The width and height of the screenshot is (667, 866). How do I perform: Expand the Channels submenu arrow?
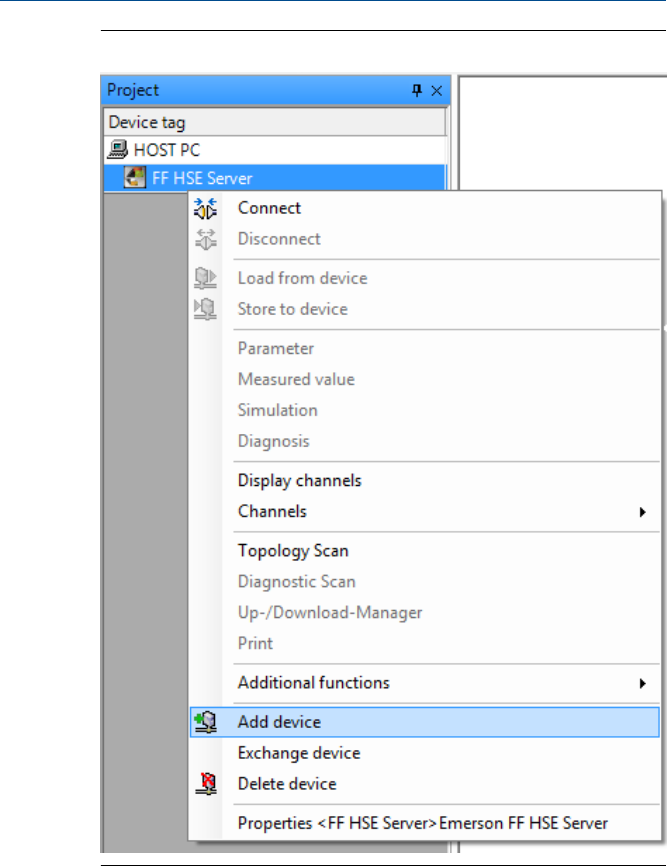[642, 512]
